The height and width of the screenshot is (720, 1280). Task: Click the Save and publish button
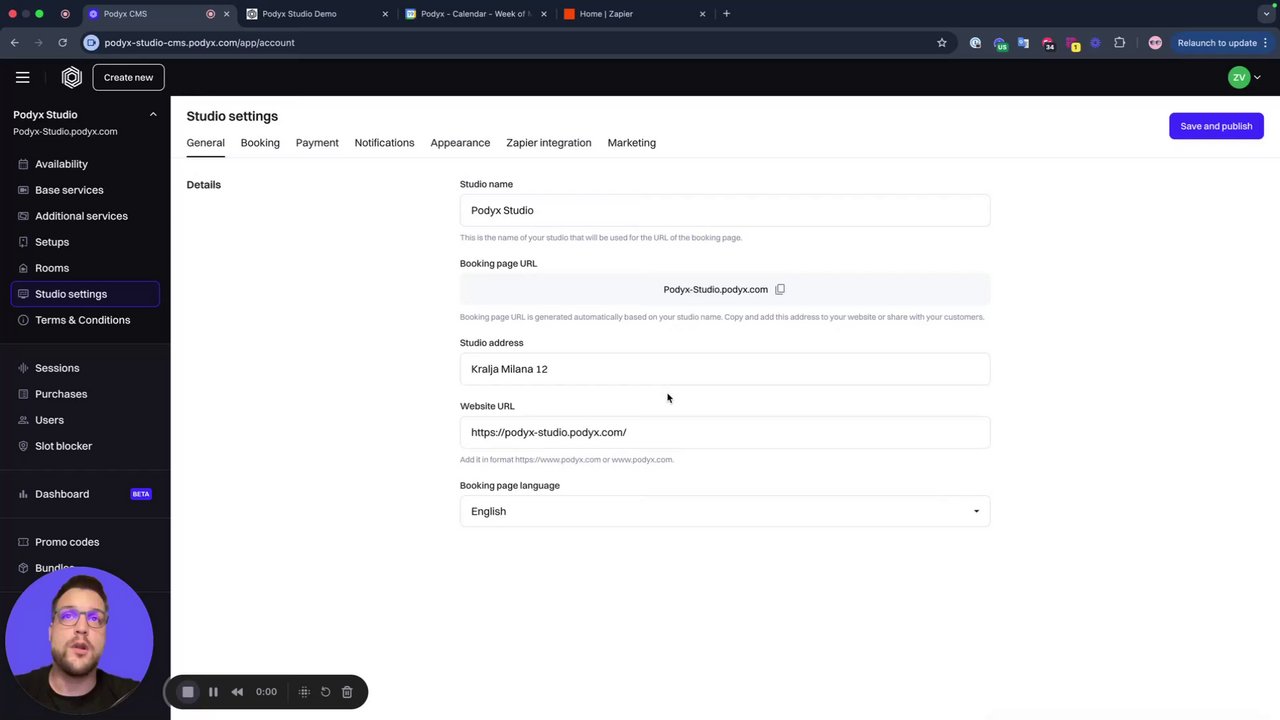point(1216,126)
